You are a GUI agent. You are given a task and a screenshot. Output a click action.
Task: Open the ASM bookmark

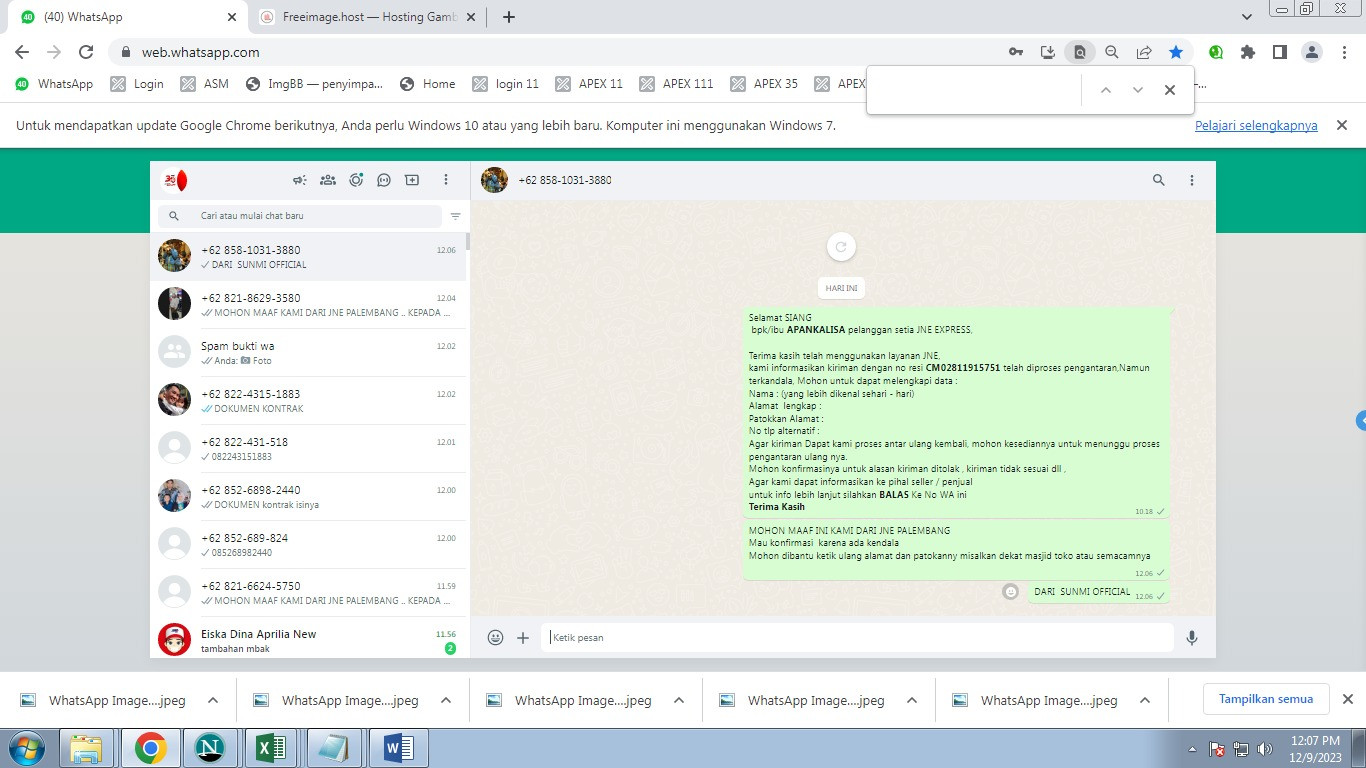[205, 84]
